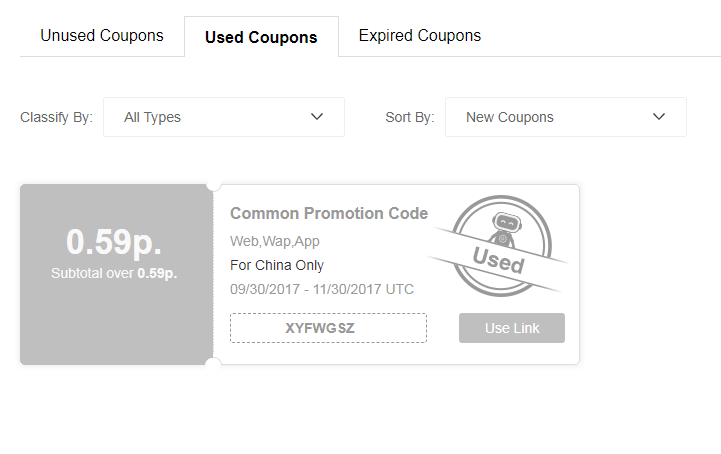Expand the New Coupons sort dropdown
Image resolution: width=721 pixels, height=454 pixels.
click(565, 117)
